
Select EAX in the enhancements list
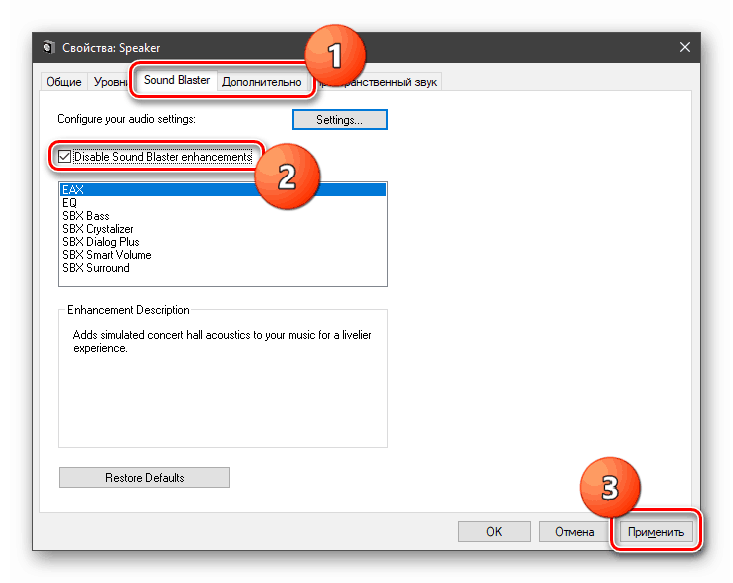tap(223, 189)
